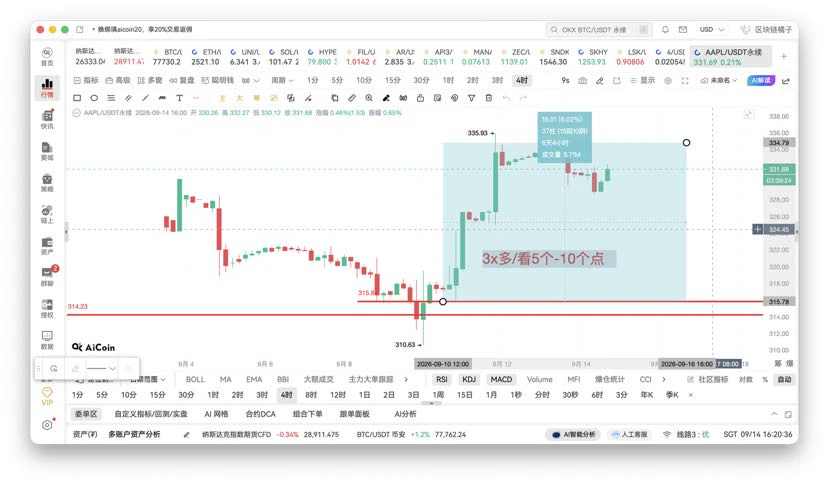Toggle the MACD indicator
829x484 pixels.
click(x=501, y=379)
